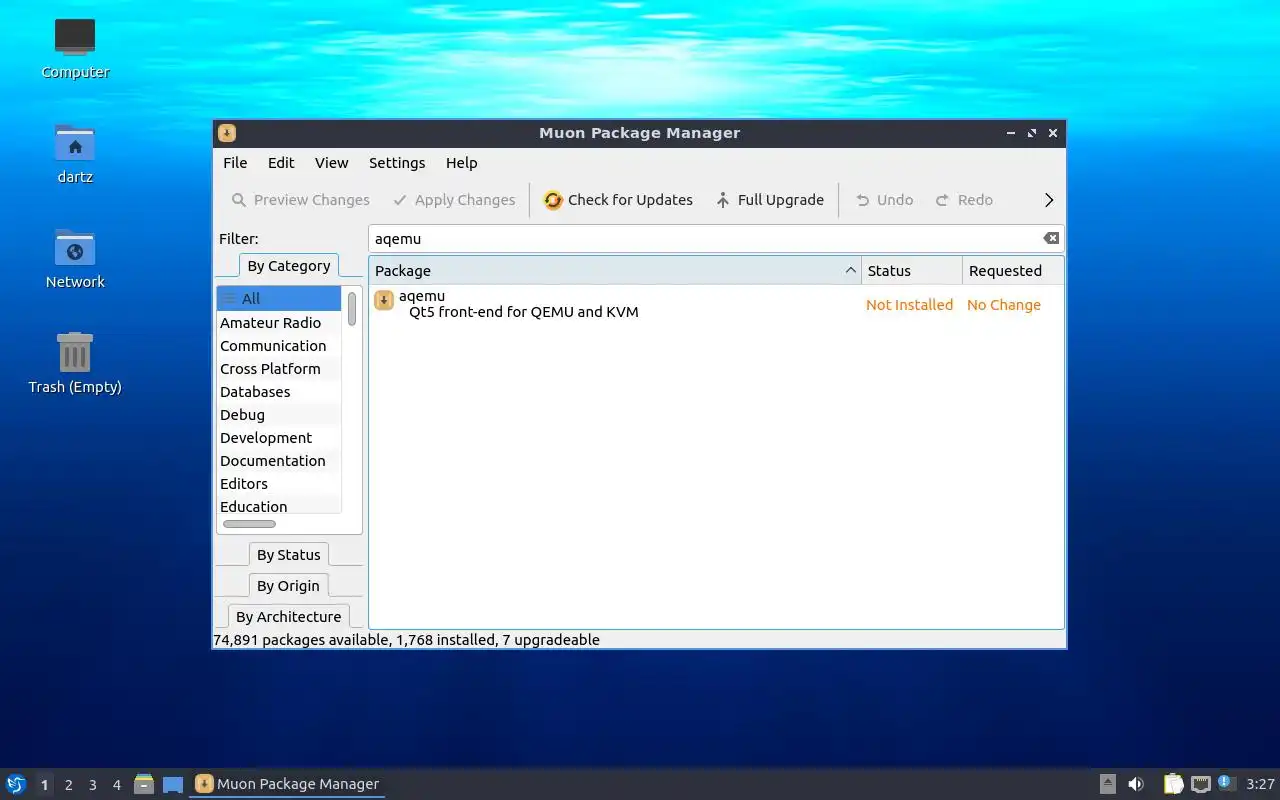Click the Redo toolbar button
The height and width of the screenshot is (800, 1280).
[x=964, y=200]
